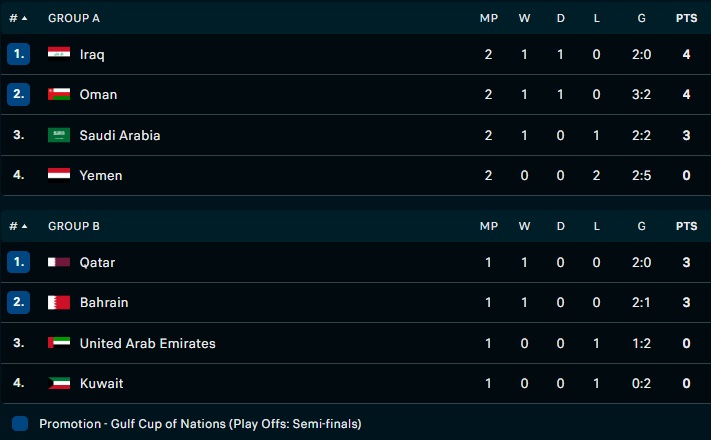Screen dimensions: 711x440
Task: Open United Arab Emirates team page
Action: coord(147,343)
